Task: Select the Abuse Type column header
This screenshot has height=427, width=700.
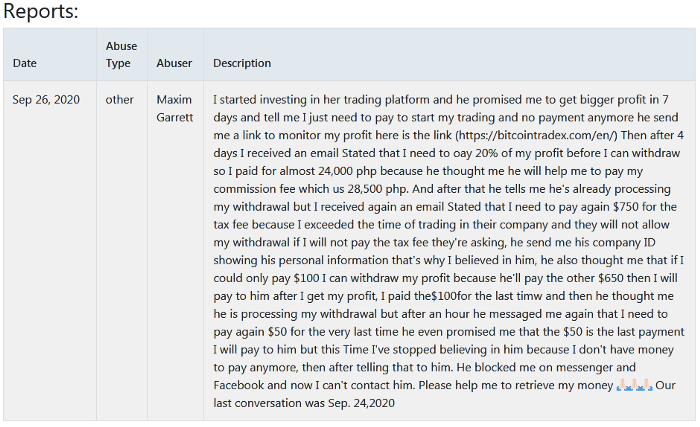Action: coord(121,55)
